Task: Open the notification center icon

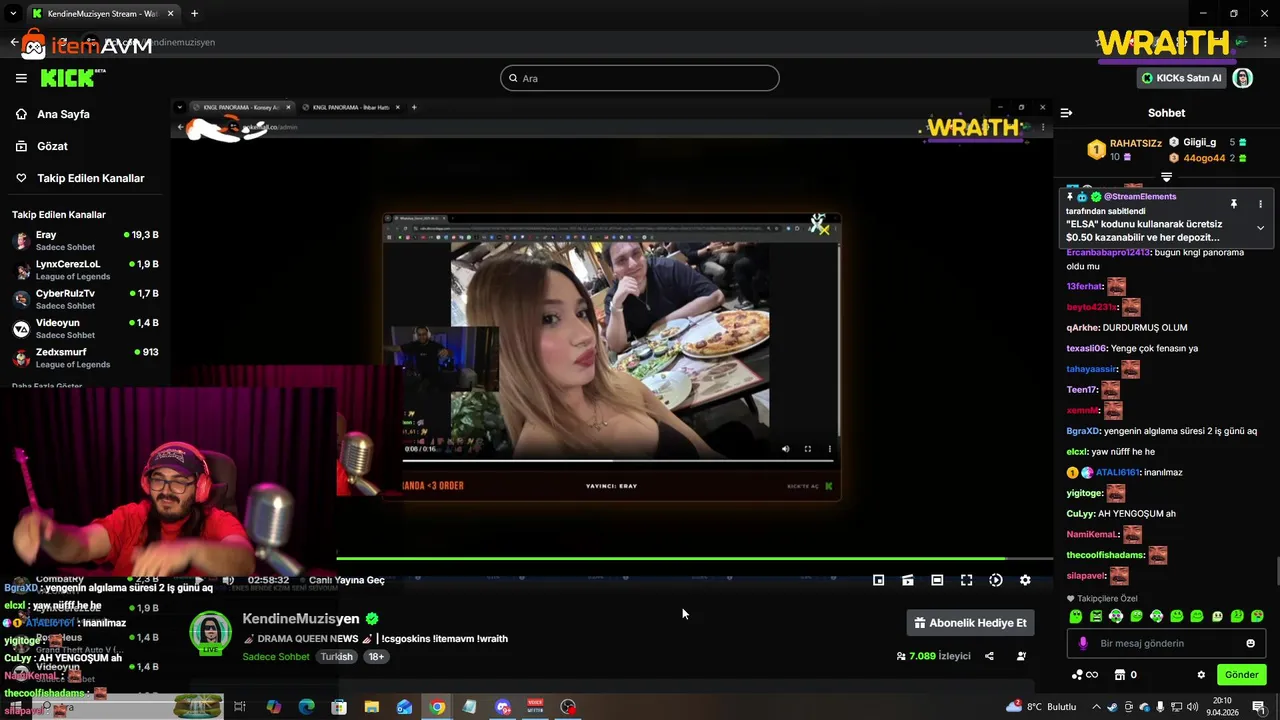Action: tap(1259, 707)
